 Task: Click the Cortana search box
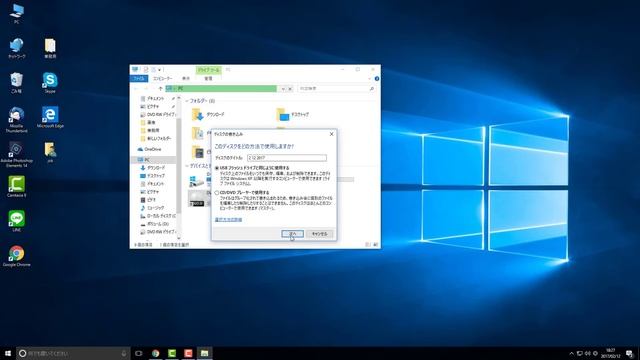[x=73, y=353]
